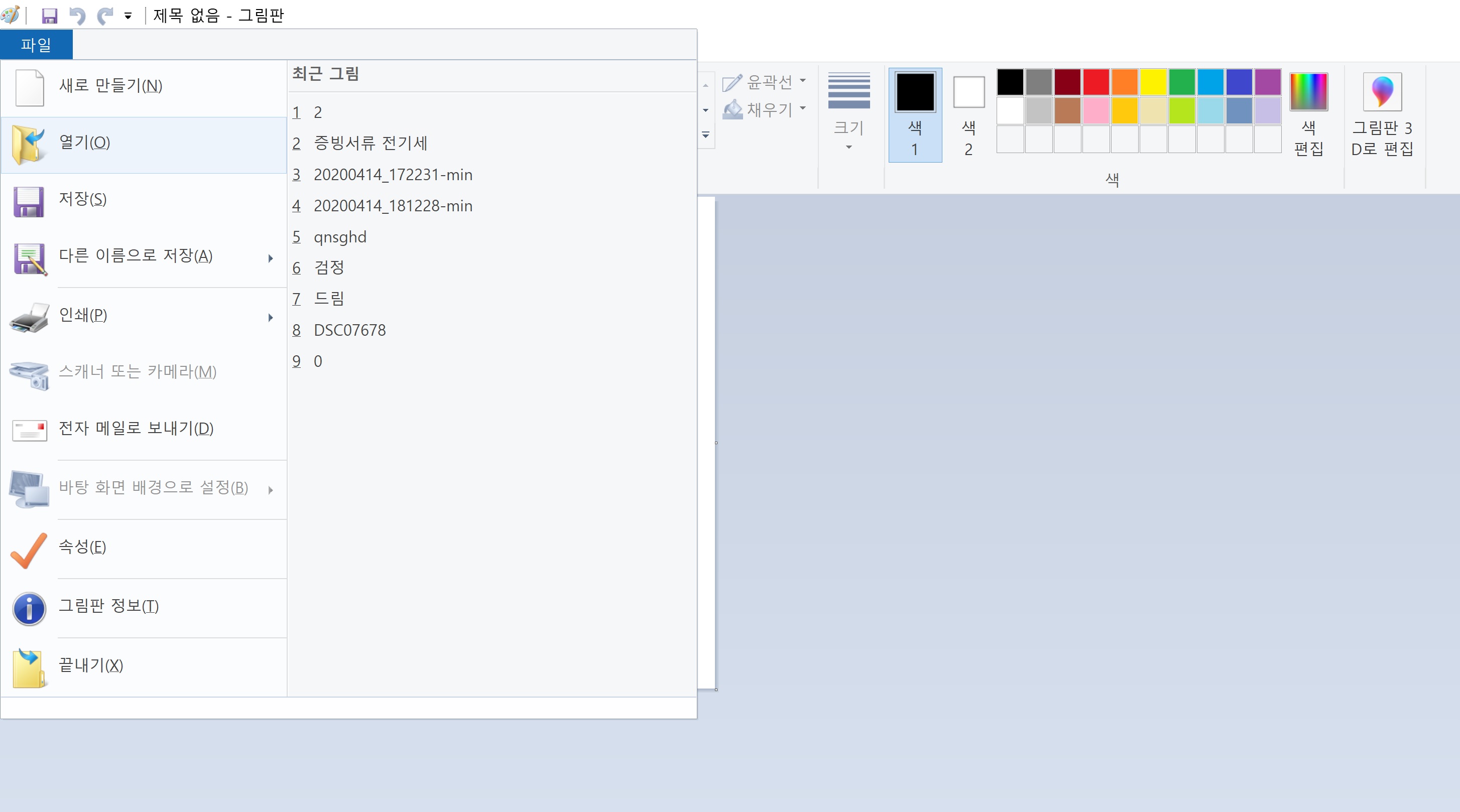This screenshot has height=812, width=1460.
Task: Click the 저장(S) floppy disk icon
Action: click(28, 202)
